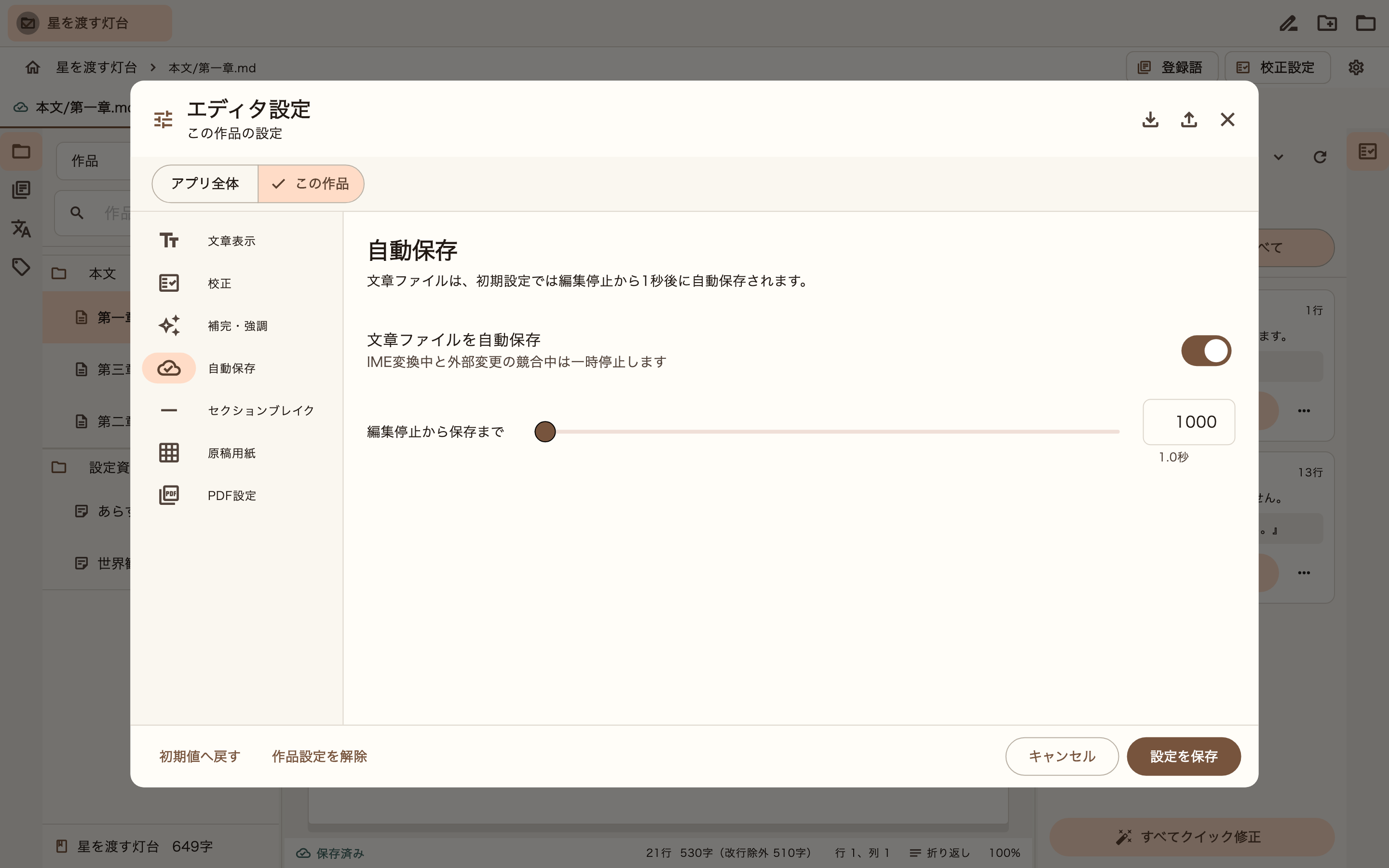Open the files panel in left sidebar
The height and width of the screenshot is (868, 1389).
click(21, 151)
